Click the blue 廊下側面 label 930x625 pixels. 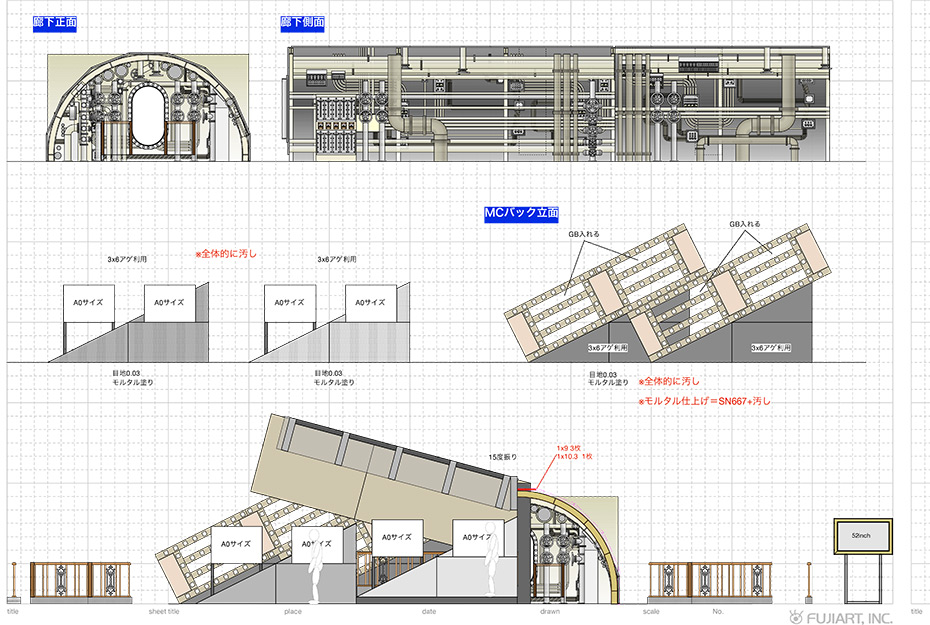303,22
